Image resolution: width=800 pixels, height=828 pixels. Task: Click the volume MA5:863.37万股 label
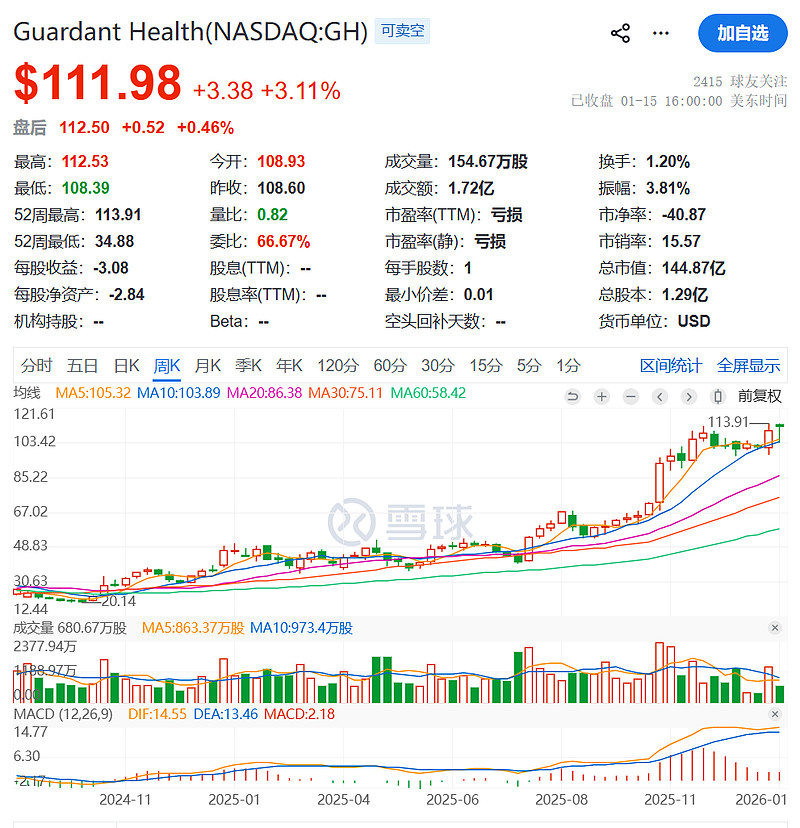coord(193,628)
